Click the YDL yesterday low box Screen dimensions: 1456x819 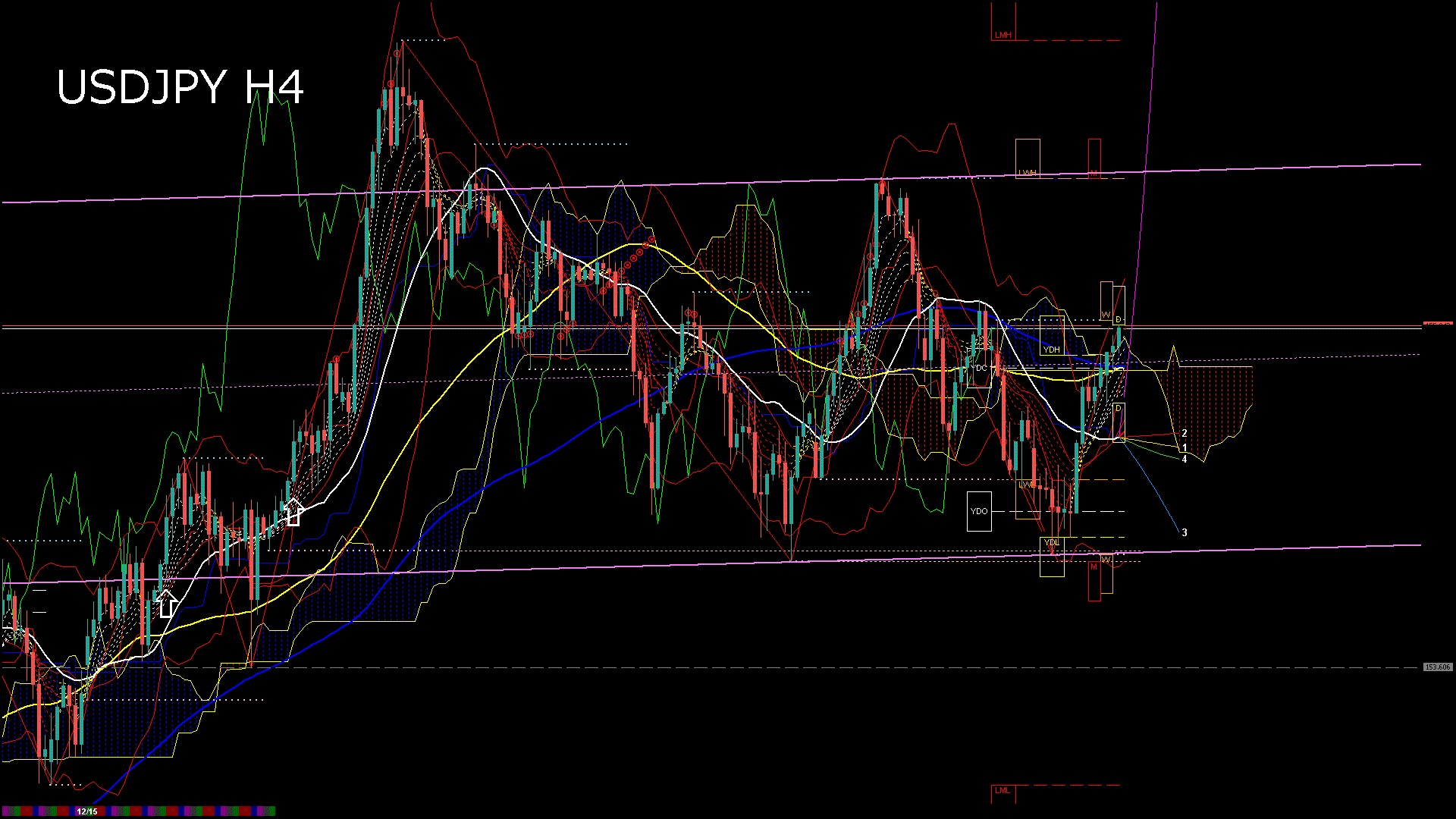point(1053,541)
